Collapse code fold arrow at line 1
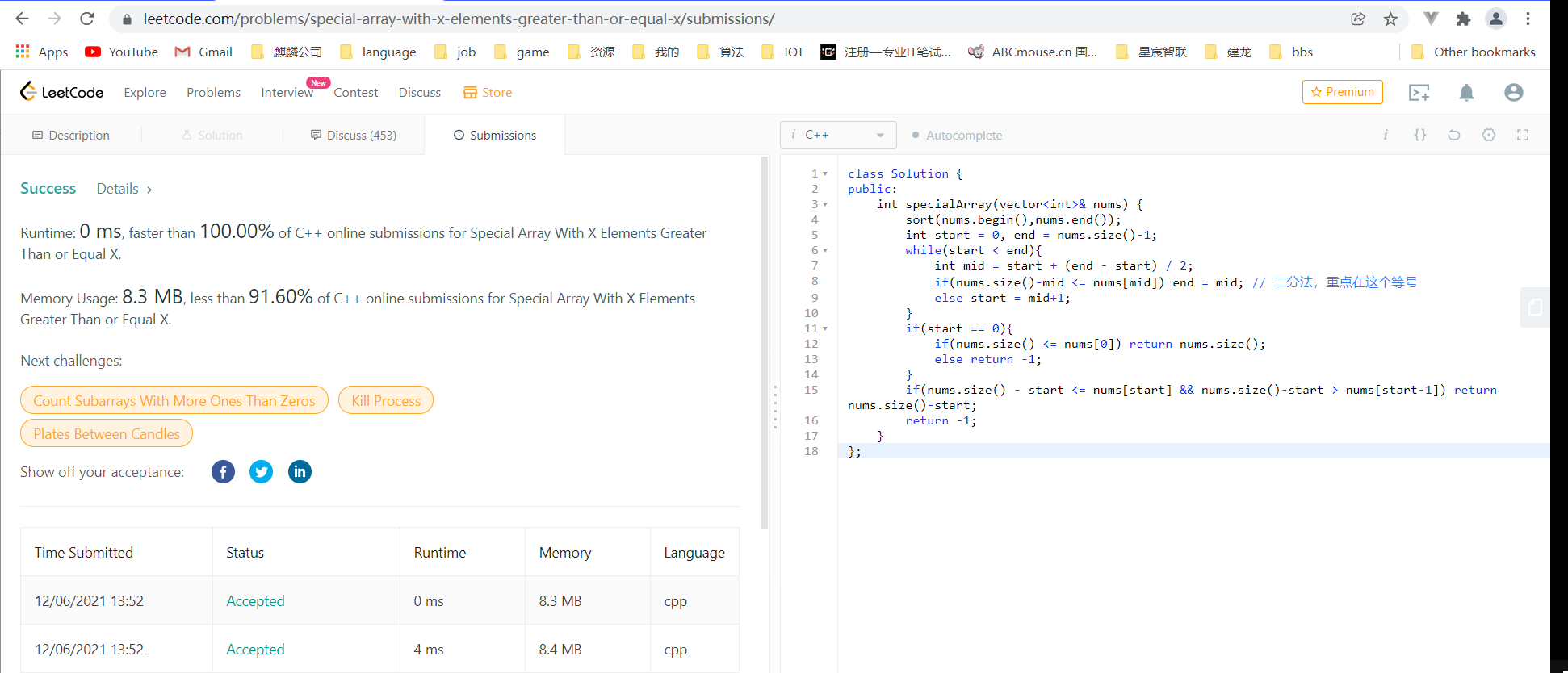Screen dimensions: 1568x673 pyautogui.click(x=825, y=173)
